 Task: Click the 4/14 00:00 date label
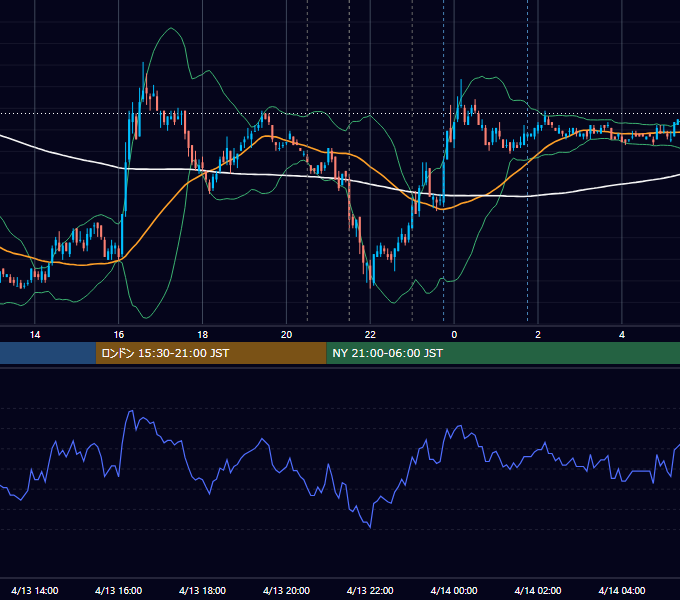tap(454, 590)
